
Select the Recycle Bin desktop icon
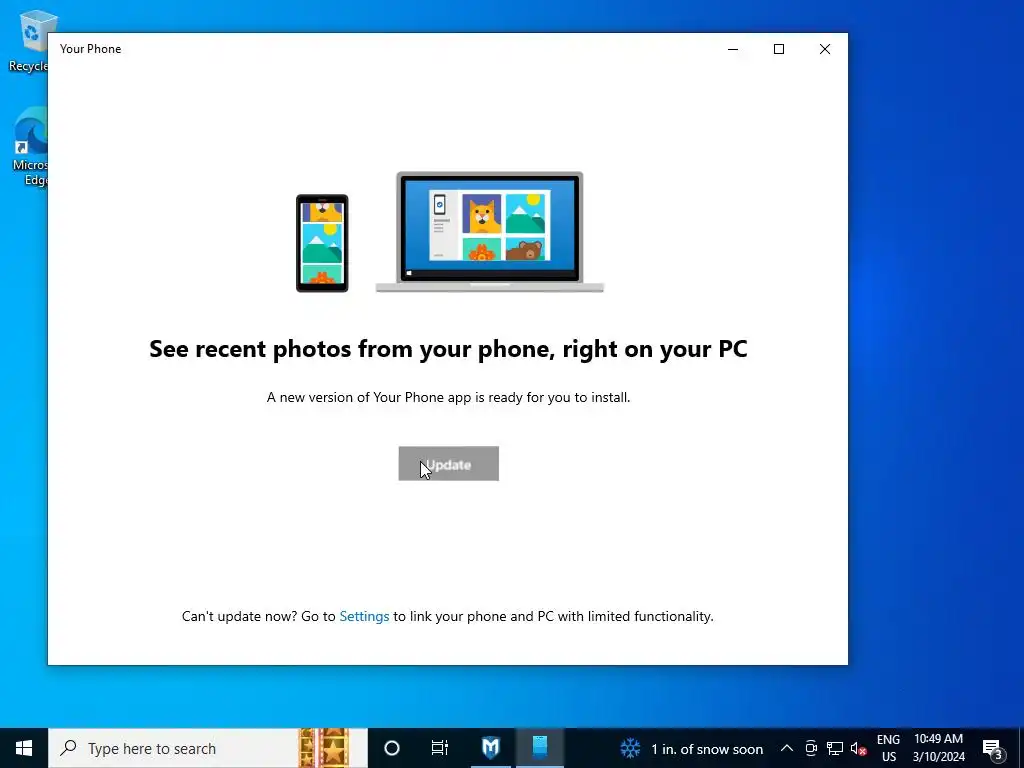(x=29, y=40)
